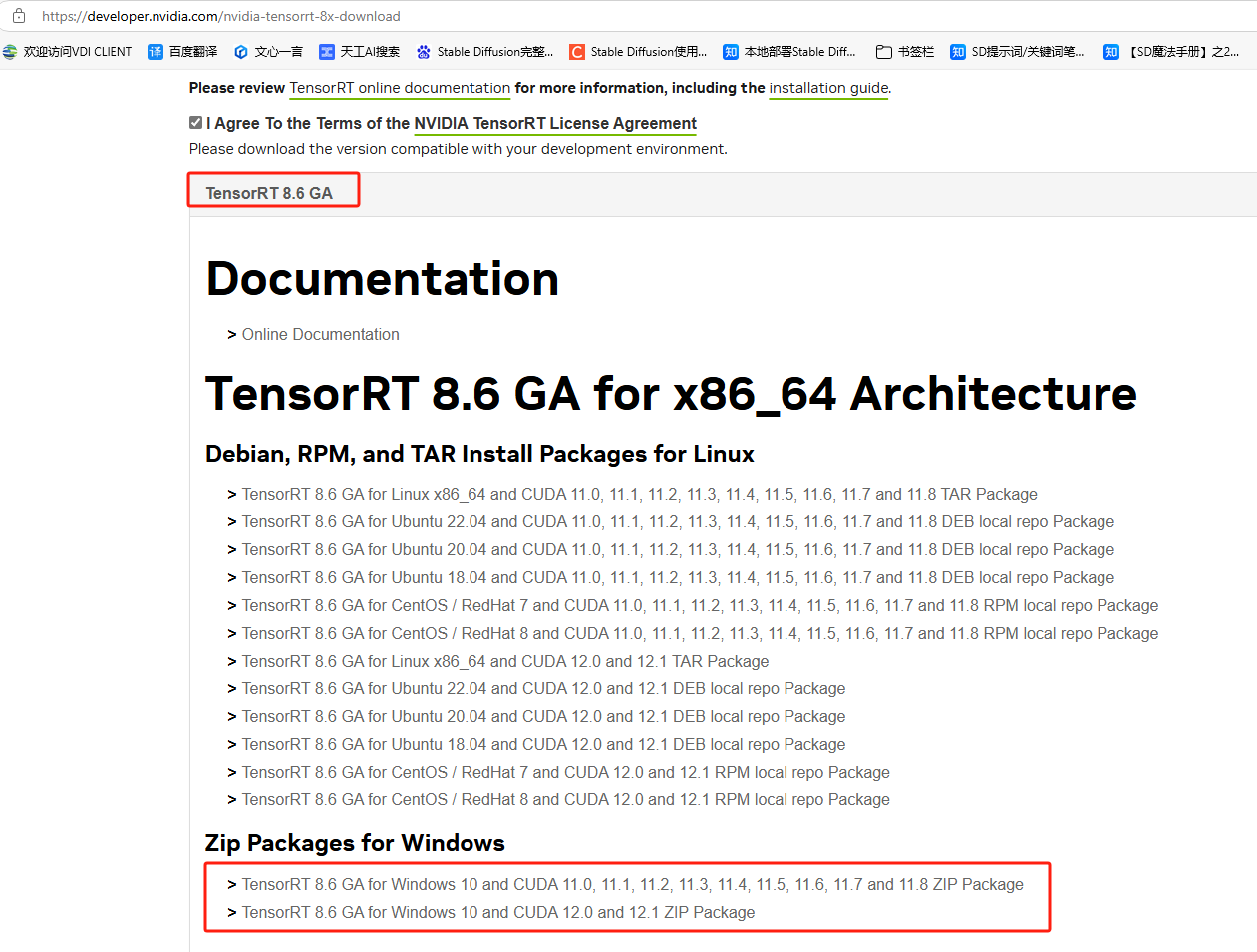
Task: Download Ubuntu 20.04 CUDA 12.0 DEB package
Action: [x=543, y=717]
